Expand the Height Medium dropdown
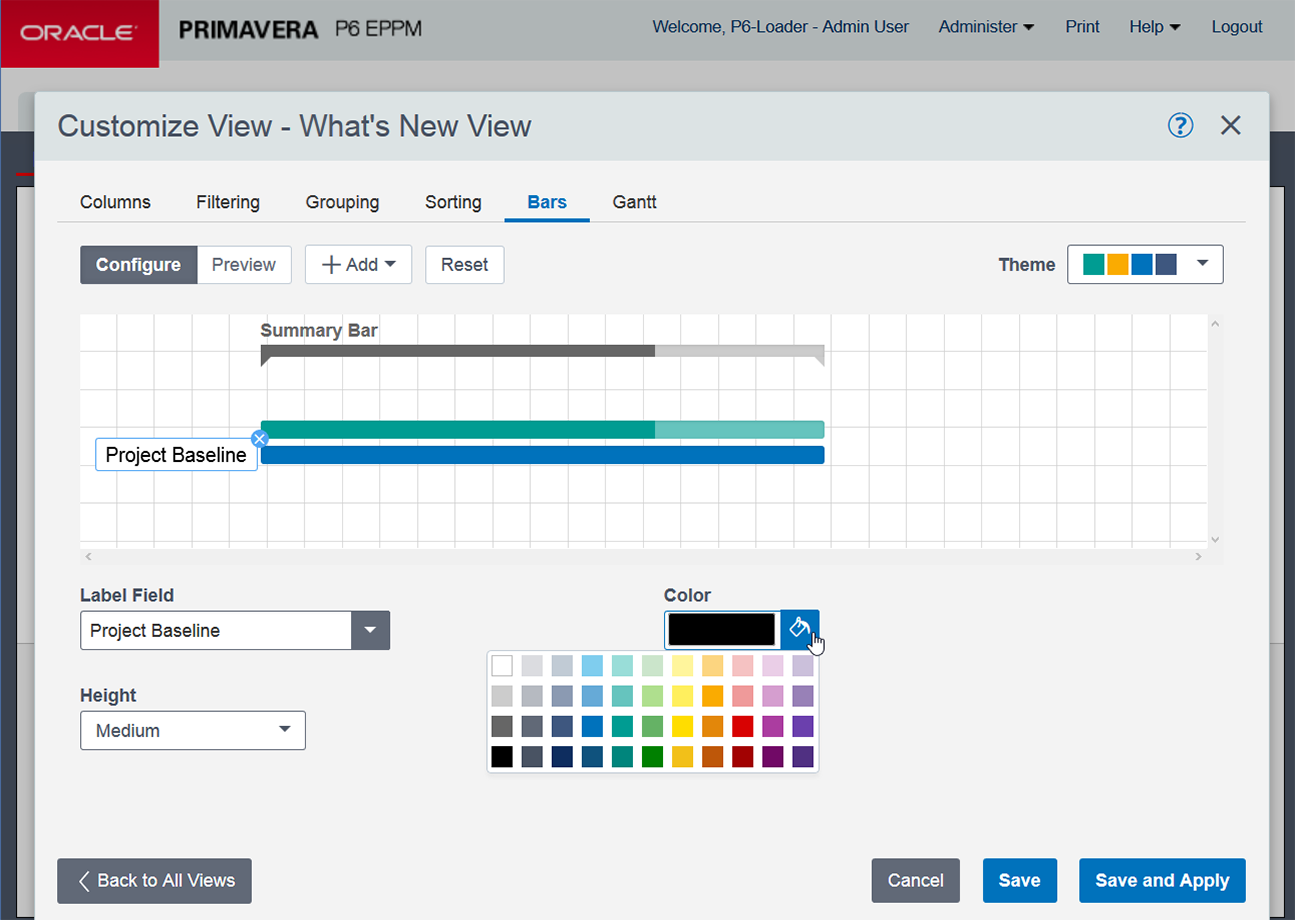 (x=192, y=731)
